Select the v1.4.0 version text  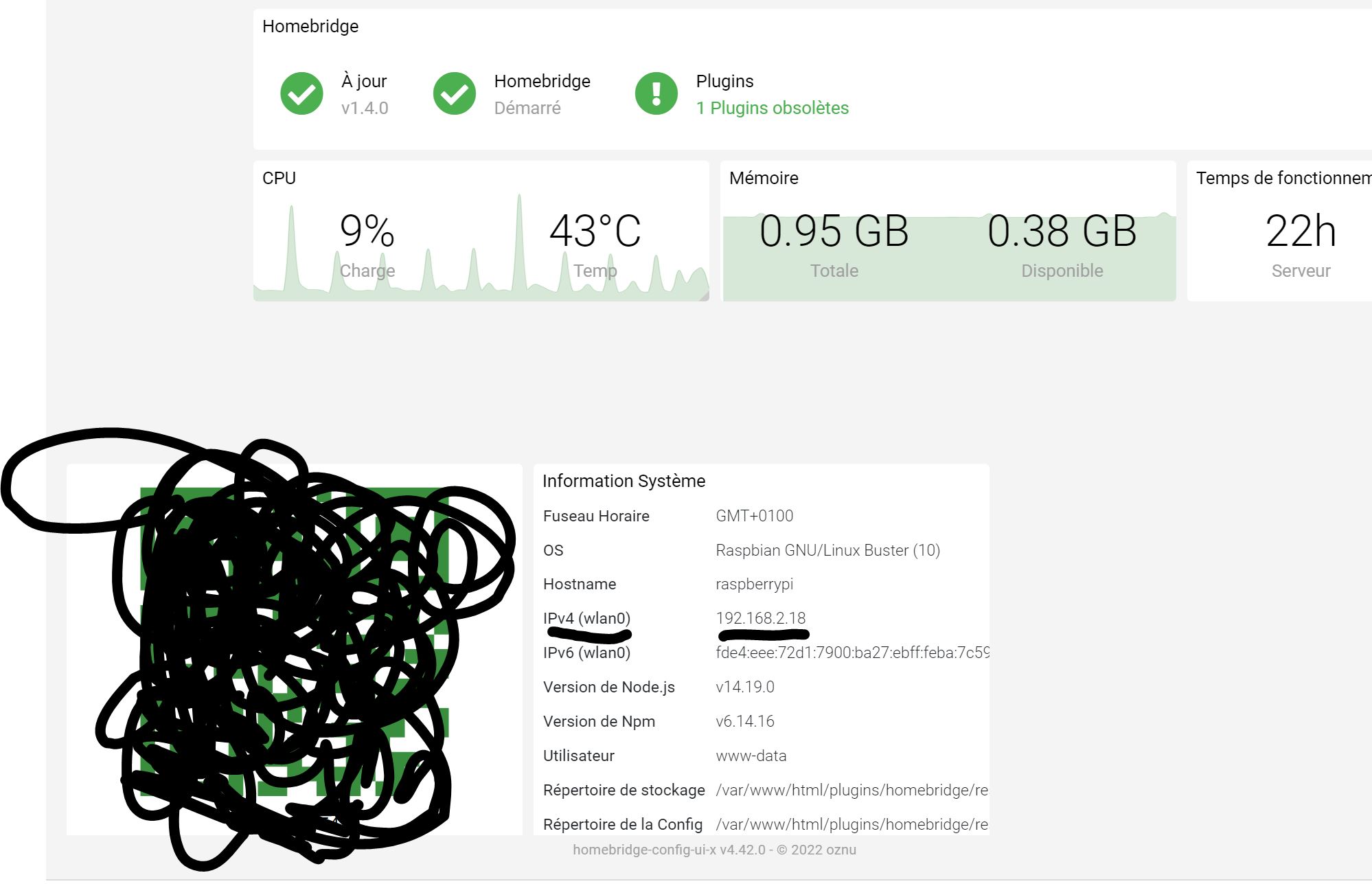[x=365, y=108]
